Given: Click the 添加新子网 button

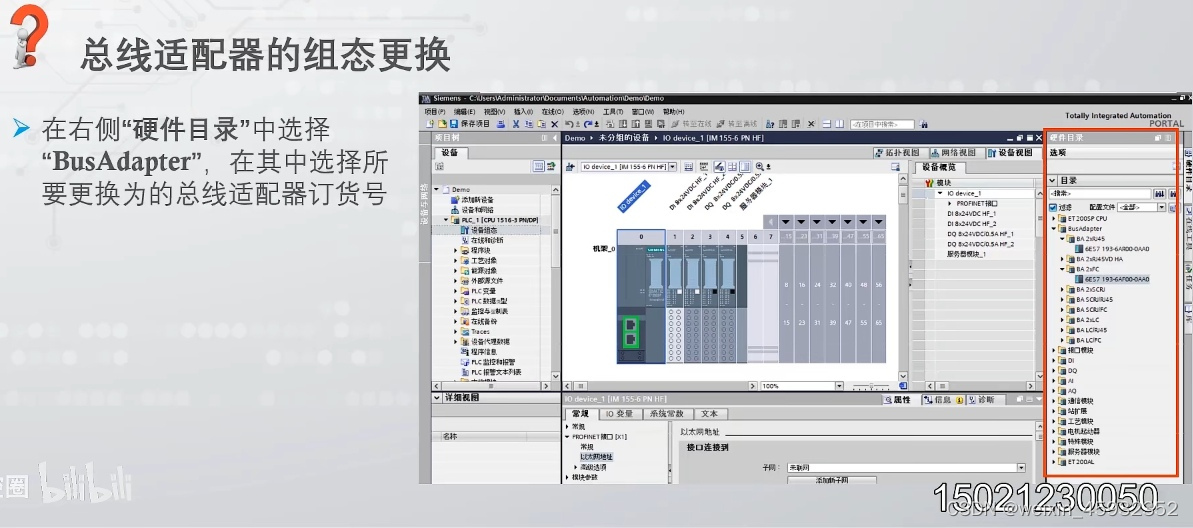Looking at the screenshot, I should click(832, 481).
